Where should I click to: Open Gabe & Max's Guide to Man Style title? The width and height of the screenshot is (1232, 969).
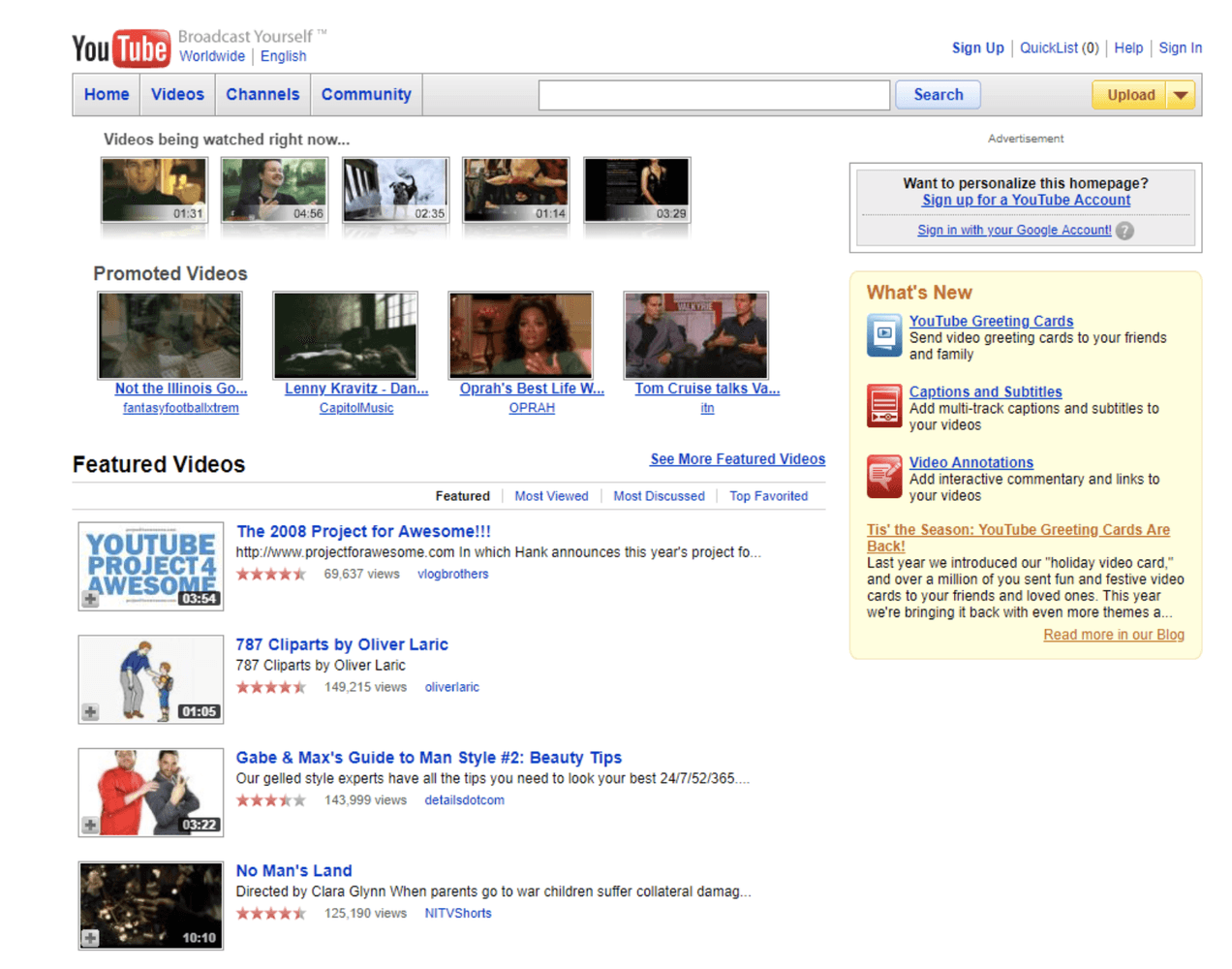tap(429, 758)
